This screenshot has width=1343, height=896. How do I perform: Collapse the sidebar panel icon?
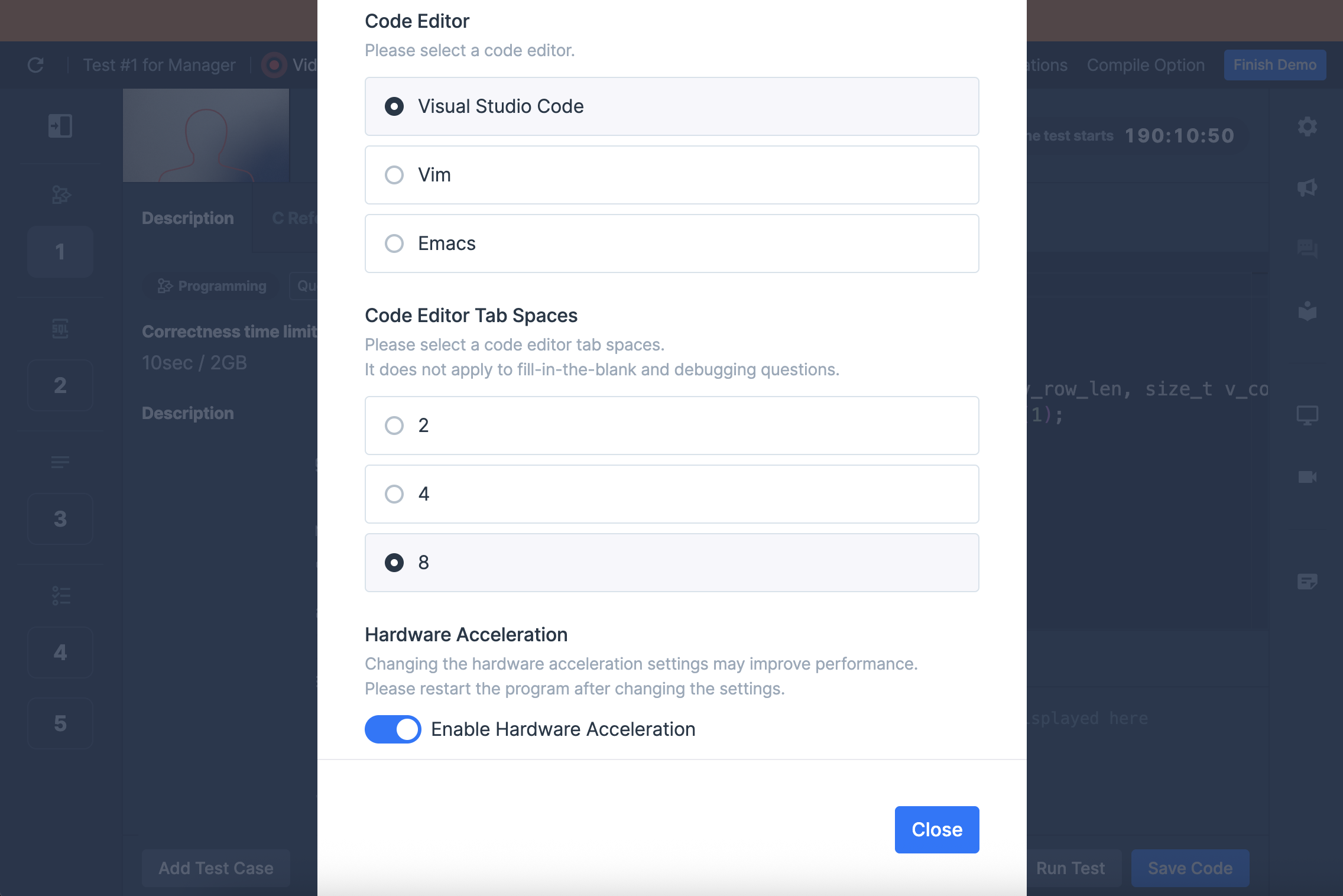pos(60,126)
